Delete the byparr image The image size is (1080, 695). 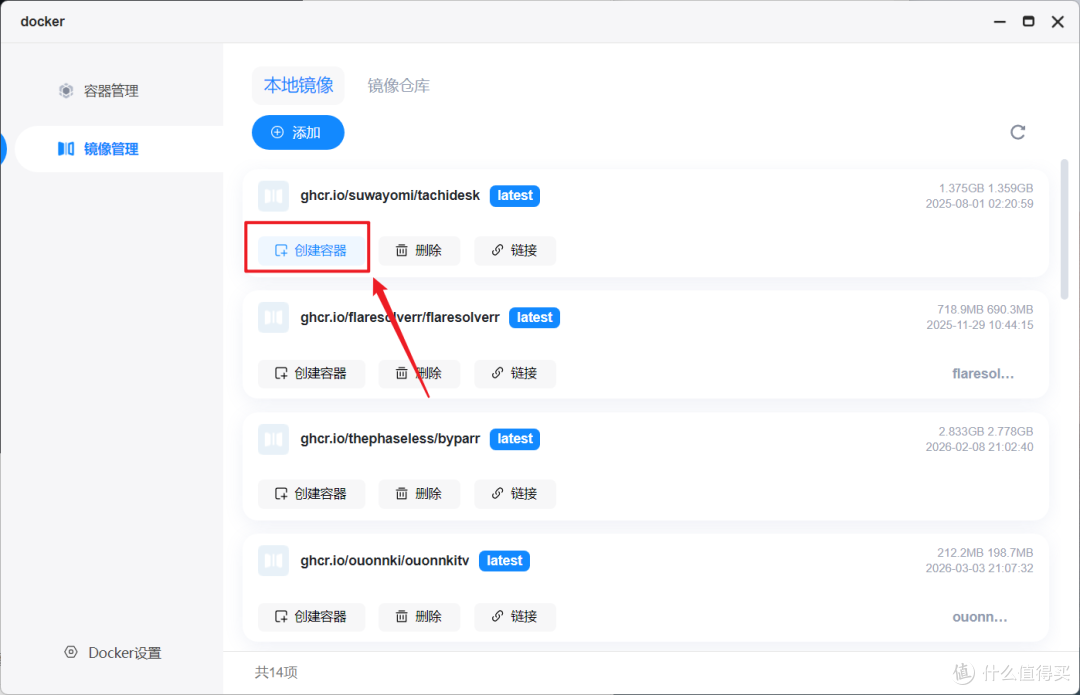coord(419,494)
